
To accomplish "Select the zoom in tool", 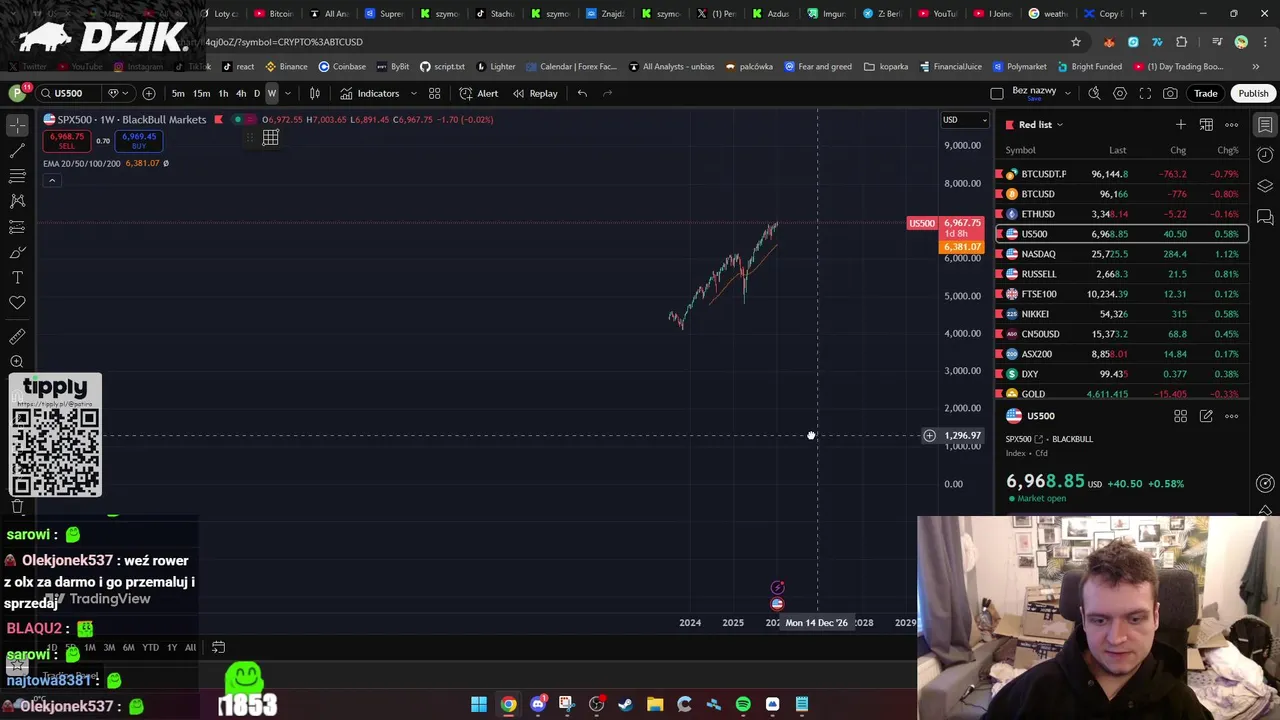I will (x=17, y=362).
